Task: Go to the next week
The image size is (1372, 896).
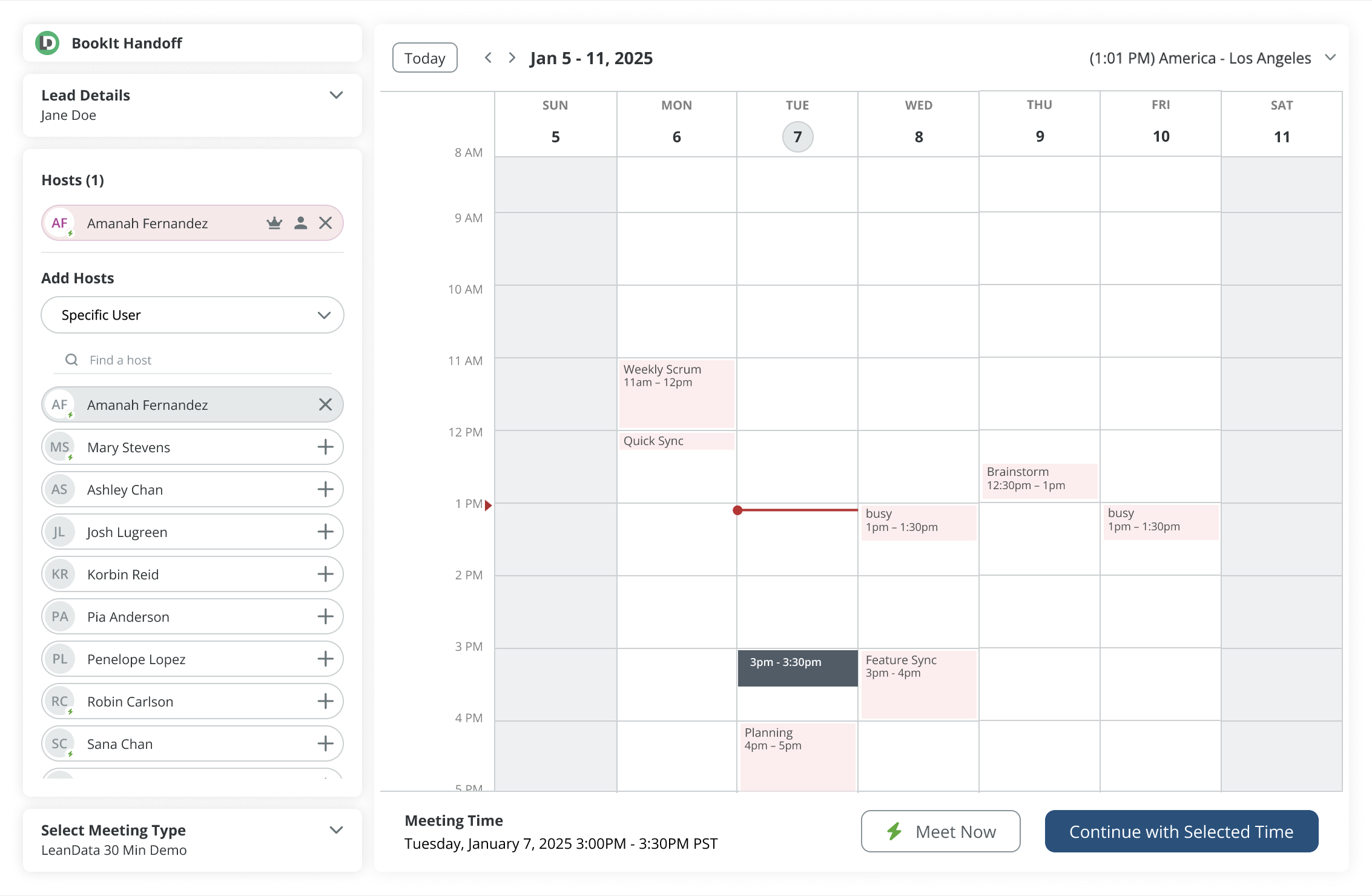Action: point(512,58)
